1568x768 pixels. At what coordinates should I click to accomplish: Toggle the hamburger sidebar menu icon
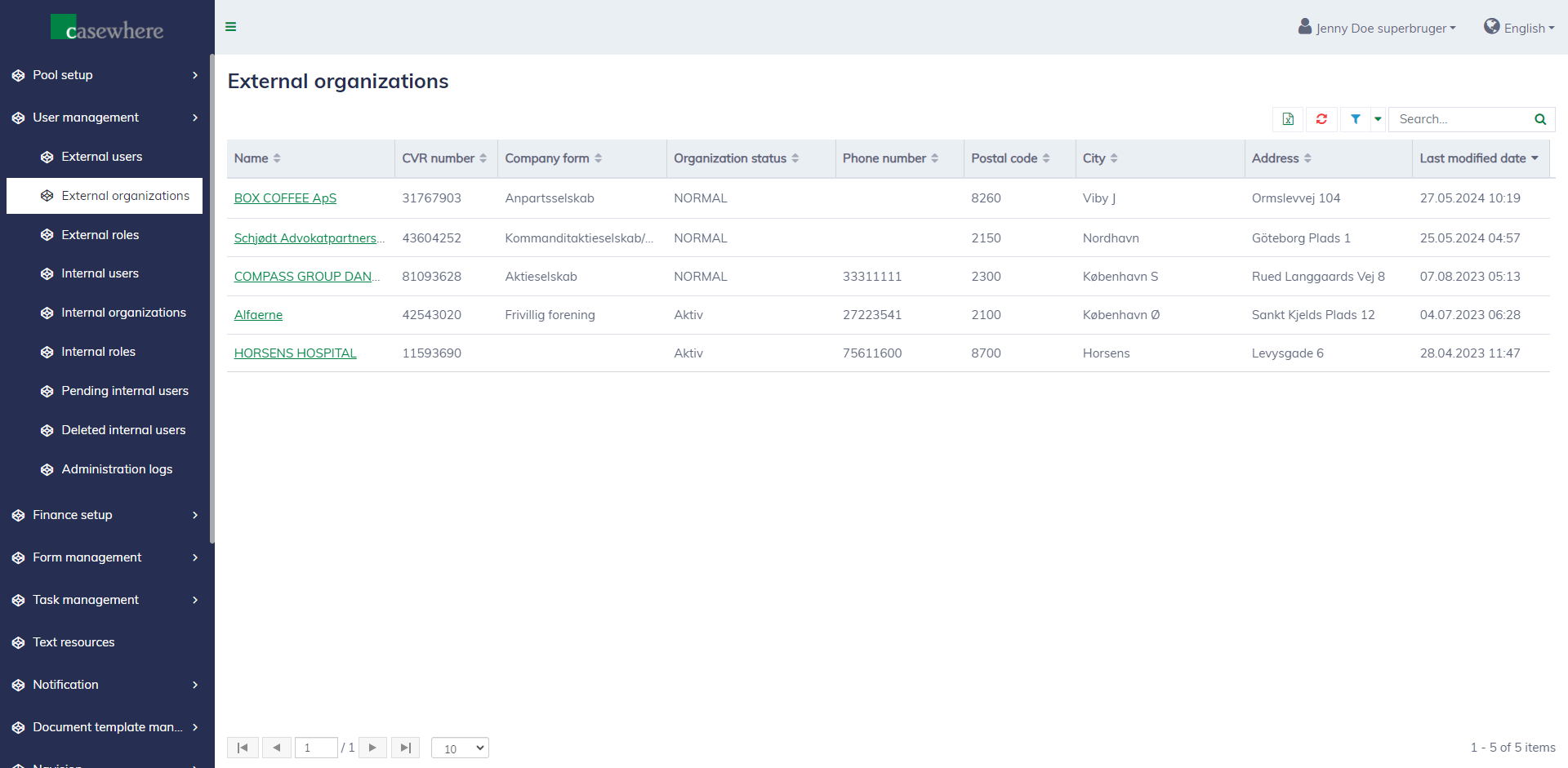coord(231,27)
